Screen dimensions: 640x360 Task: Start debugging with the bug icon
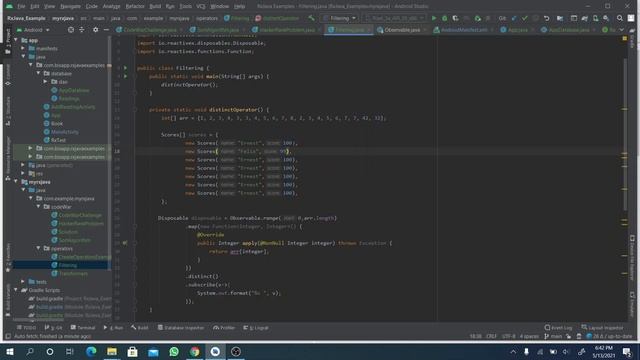[444, 18]
